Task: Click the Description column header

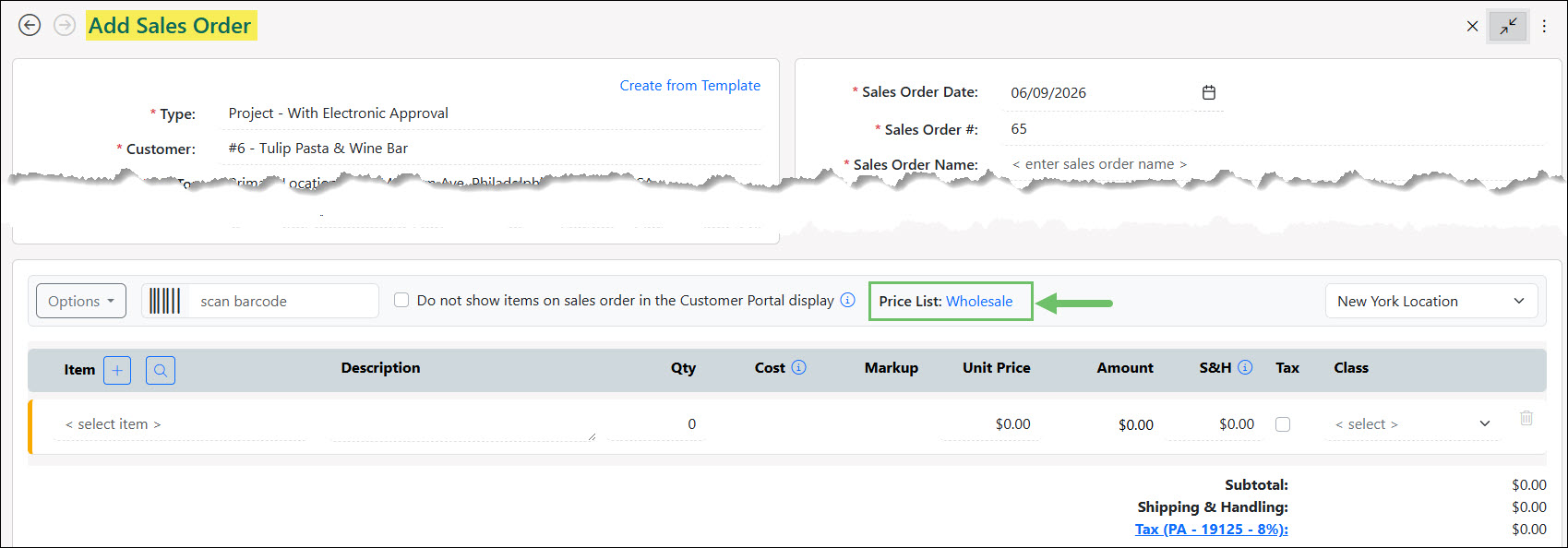Action: tap(380, 367)
